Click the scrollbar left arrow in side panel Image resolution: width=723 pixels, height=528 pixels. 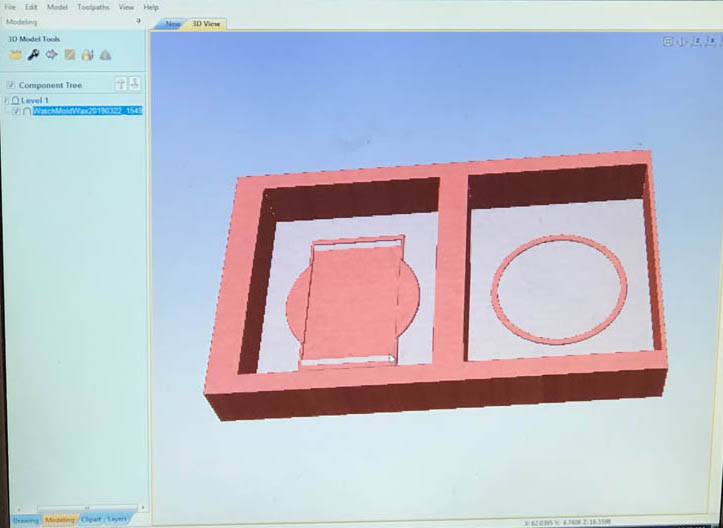coord(18,508)
